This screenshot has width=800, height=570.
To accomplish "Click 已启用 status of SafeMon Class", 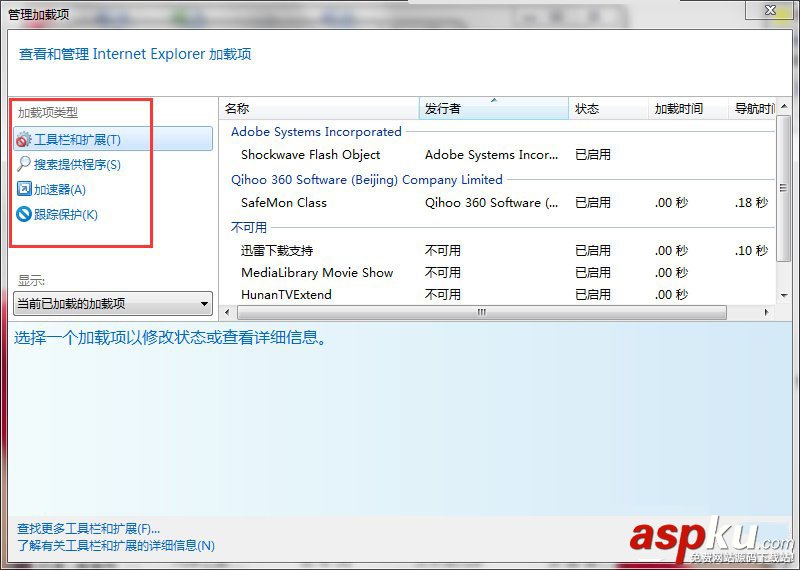I will tap(593, 203).
